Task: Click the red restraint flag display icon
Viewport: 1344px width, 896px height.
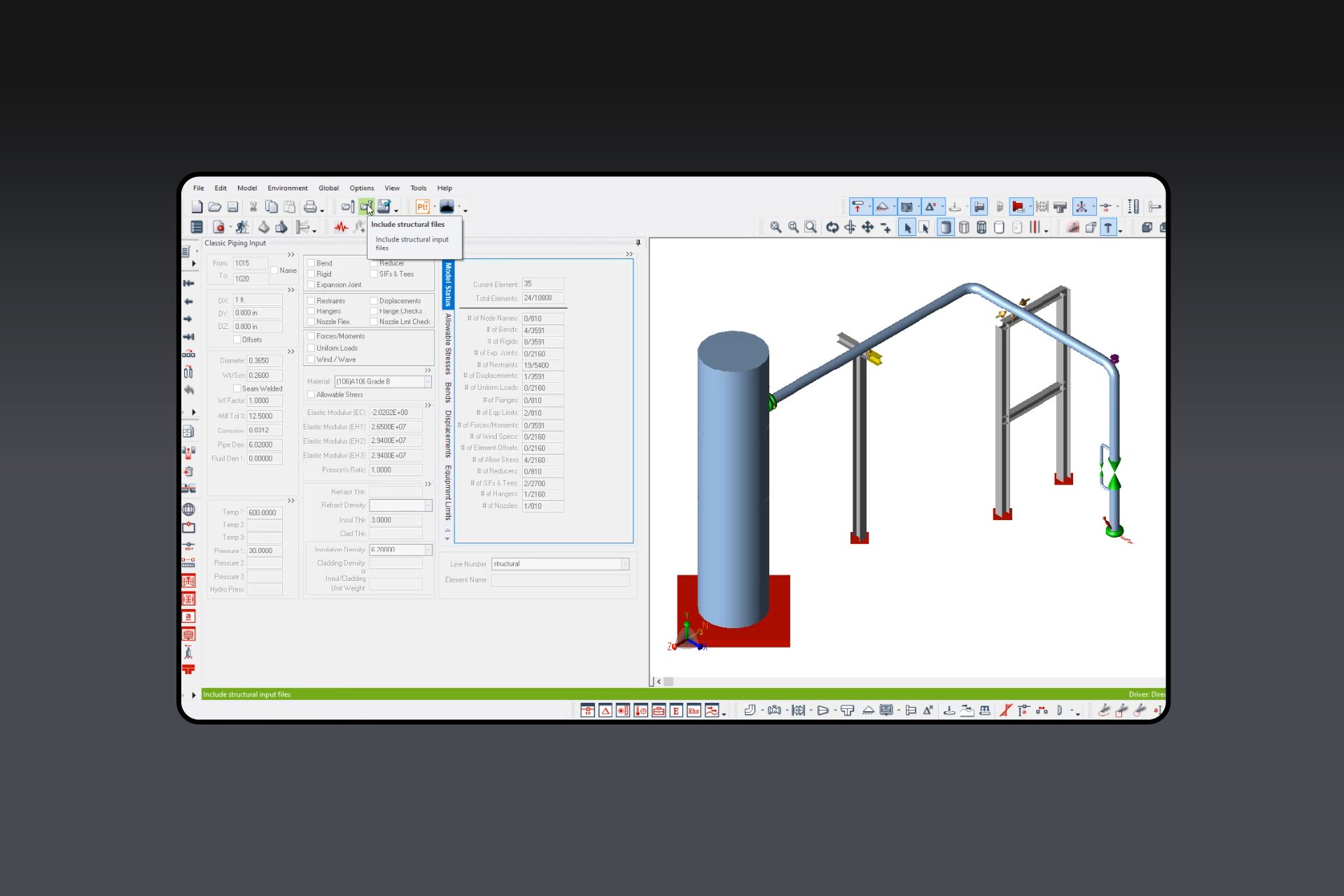Action: (x=1019, y=206)
